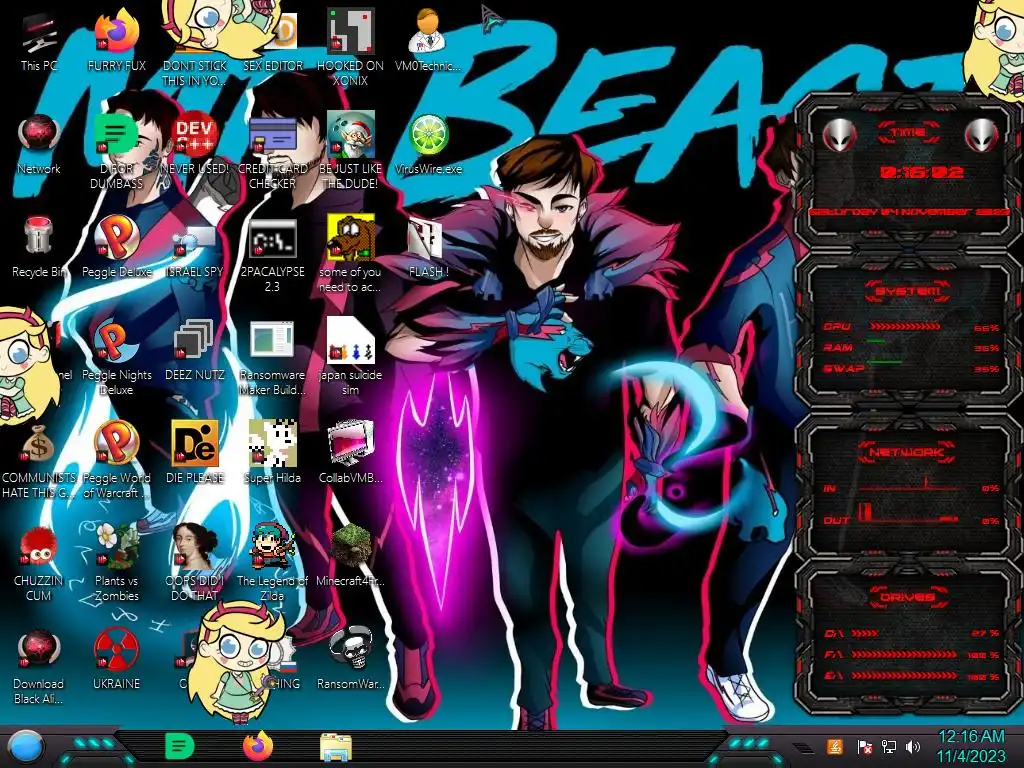Launch Peggle Deluxe shortcut

(x=117, y=247)
